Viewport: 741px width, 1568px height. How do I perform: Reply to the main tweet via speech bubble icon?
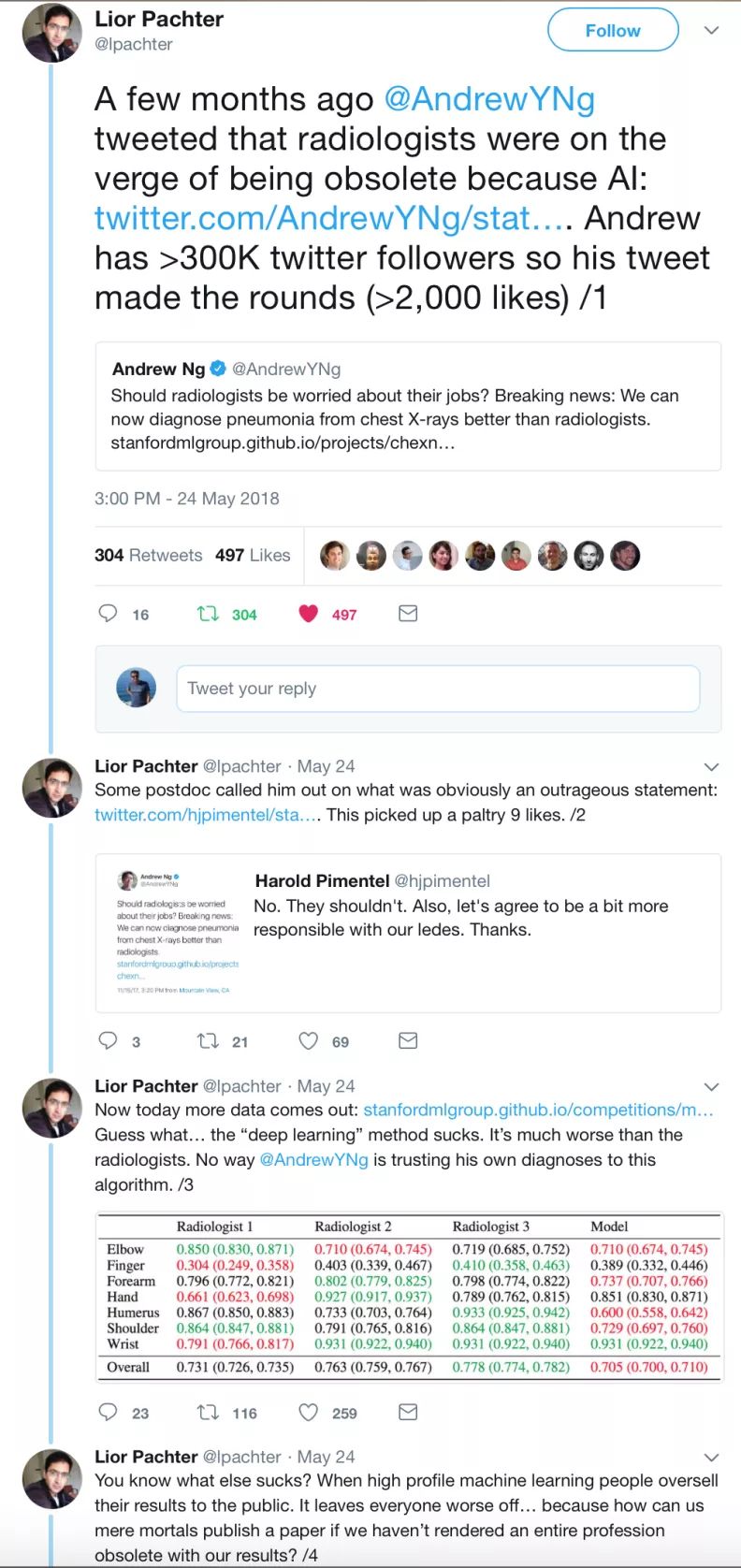click(109, 614)
